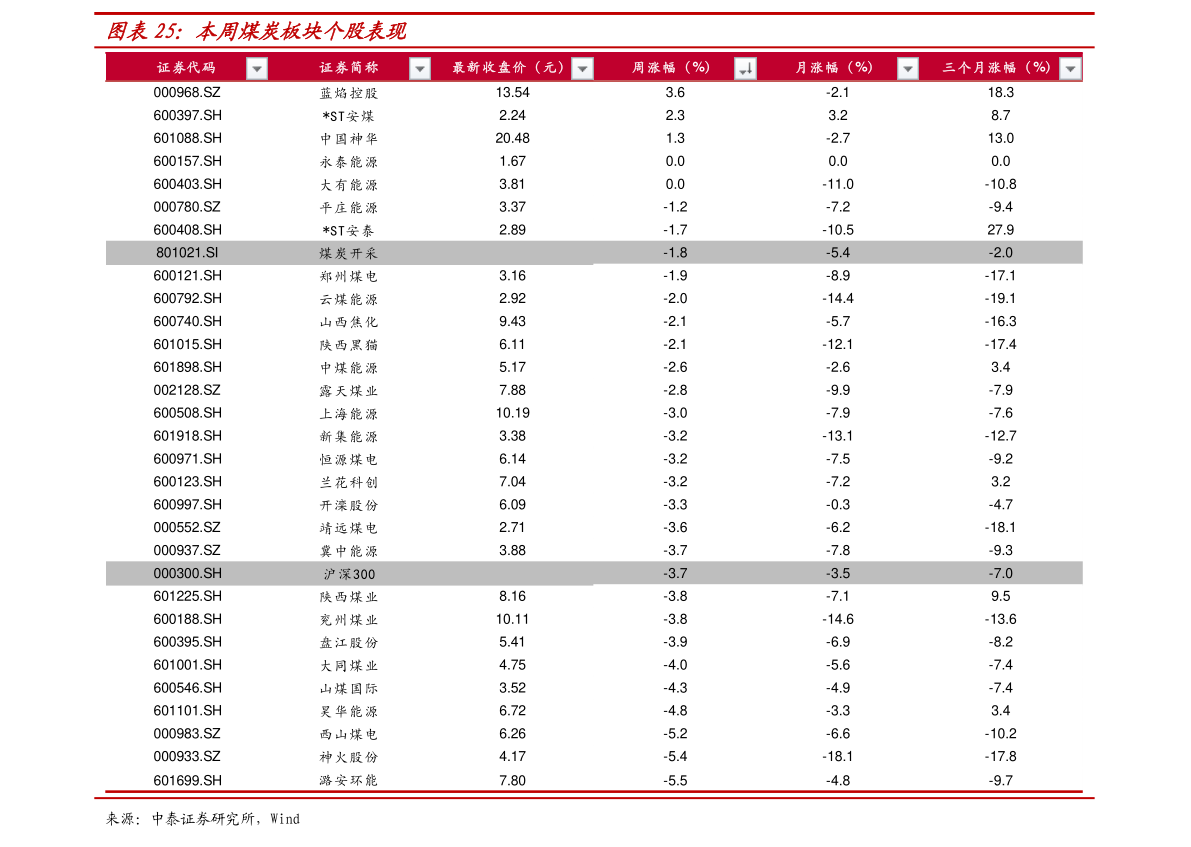The image size is (1191, 847).
Task: Select the -5.5 weekly change cell
Action: (675, 780)
